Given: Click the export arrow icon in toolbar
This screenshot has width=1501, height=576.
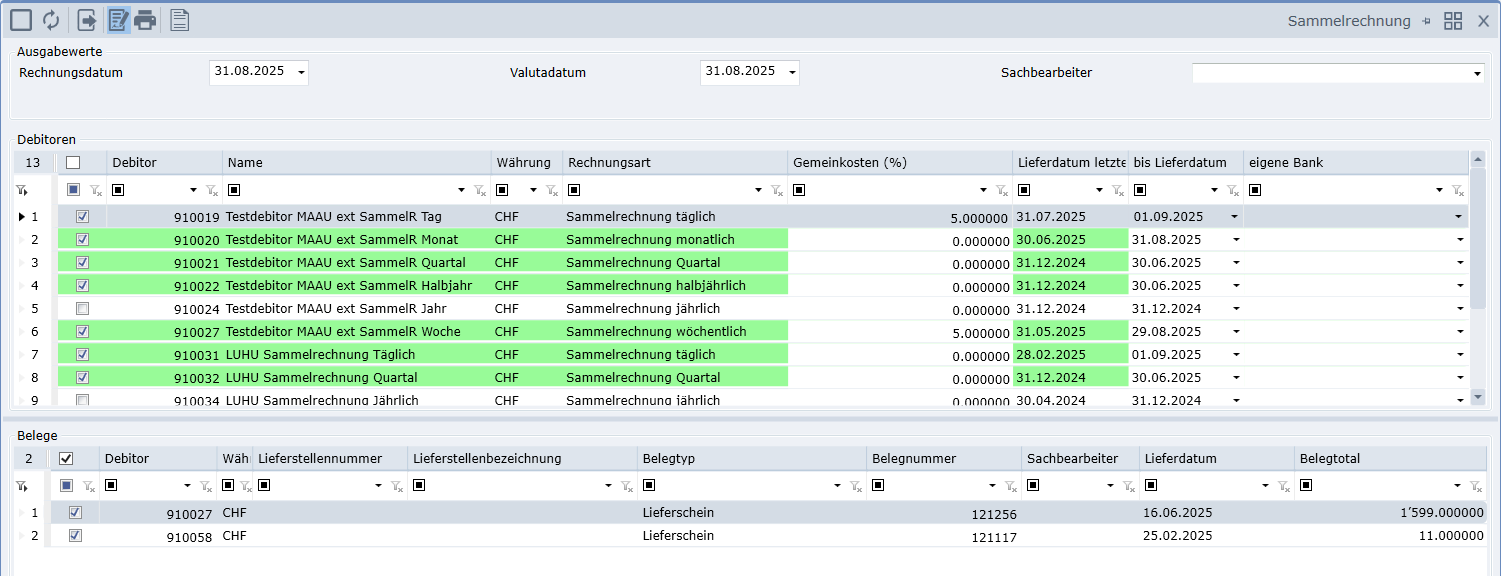Looking at the screenshot, I should coord(88,20).
